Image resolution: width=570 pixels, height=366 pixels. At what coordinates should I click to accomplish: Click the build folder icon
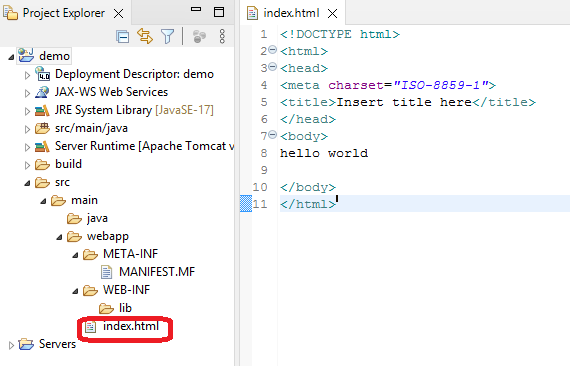pyautogui.click(x=42, y=164)
